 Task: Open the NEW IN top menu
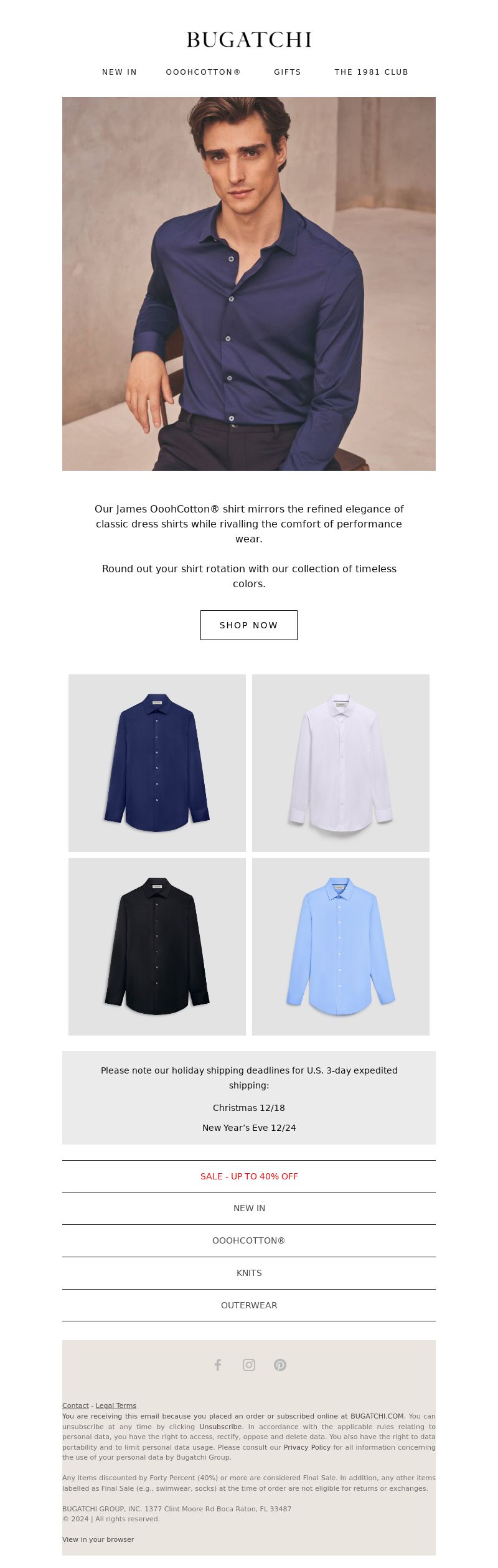point(120,72)
